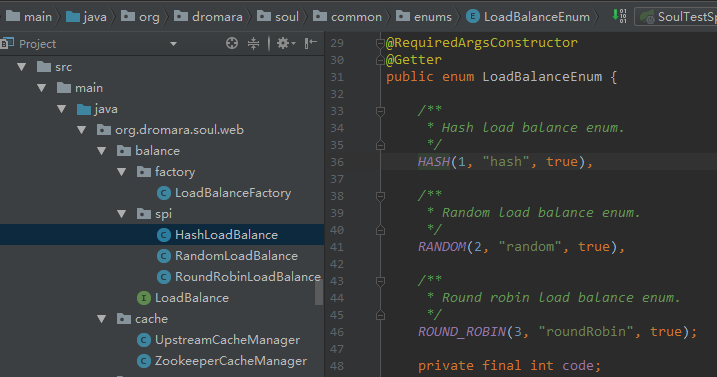The height and width of the screenshot is (377, 717).
Task: Click the Project tree vertical scrollbar
Action: point(319,291)
